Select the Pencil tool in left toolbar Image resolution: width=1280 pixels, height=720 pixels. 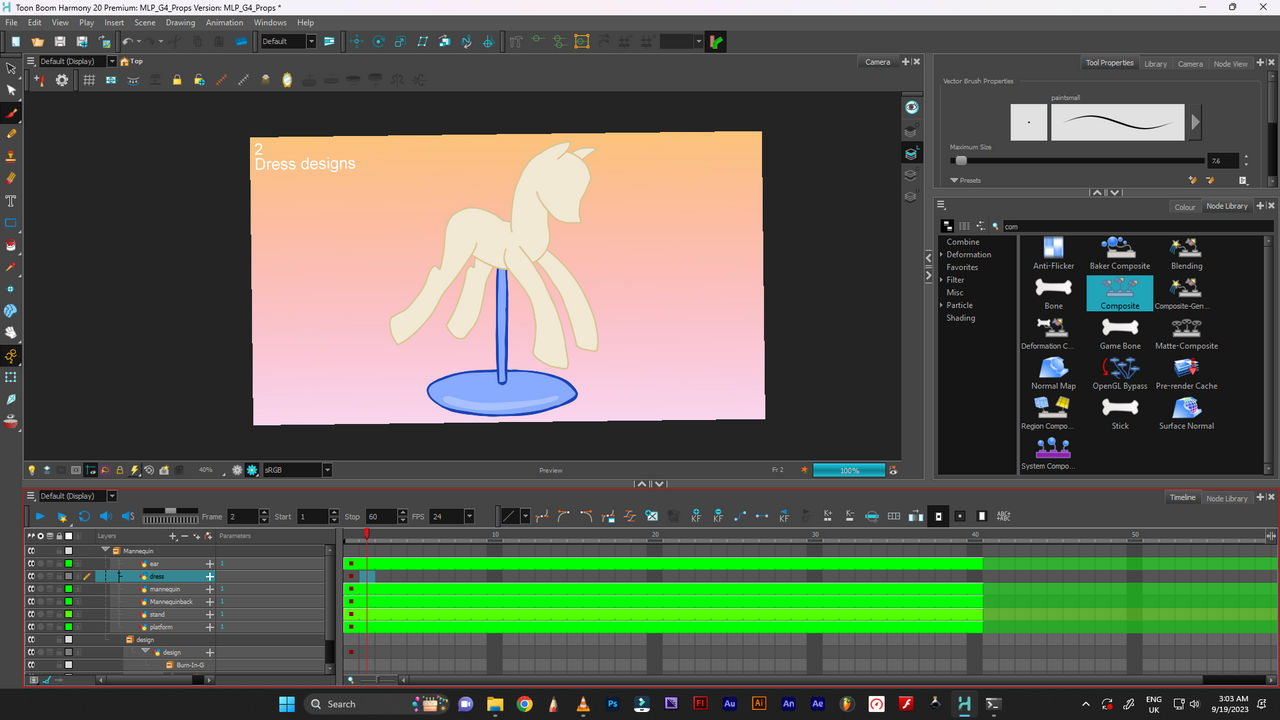coord(11,134)
